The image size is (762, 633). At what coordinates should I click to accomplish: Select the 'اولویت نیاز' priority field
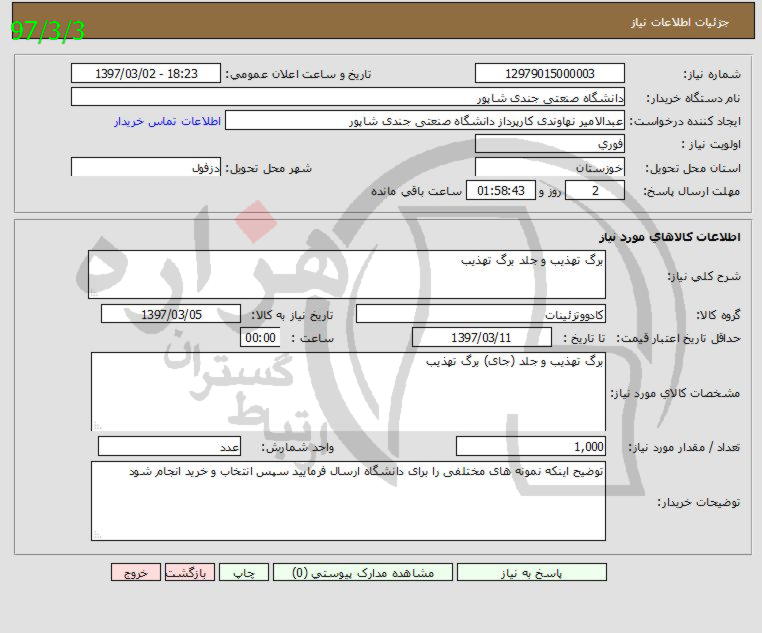(x=549, y=144)
